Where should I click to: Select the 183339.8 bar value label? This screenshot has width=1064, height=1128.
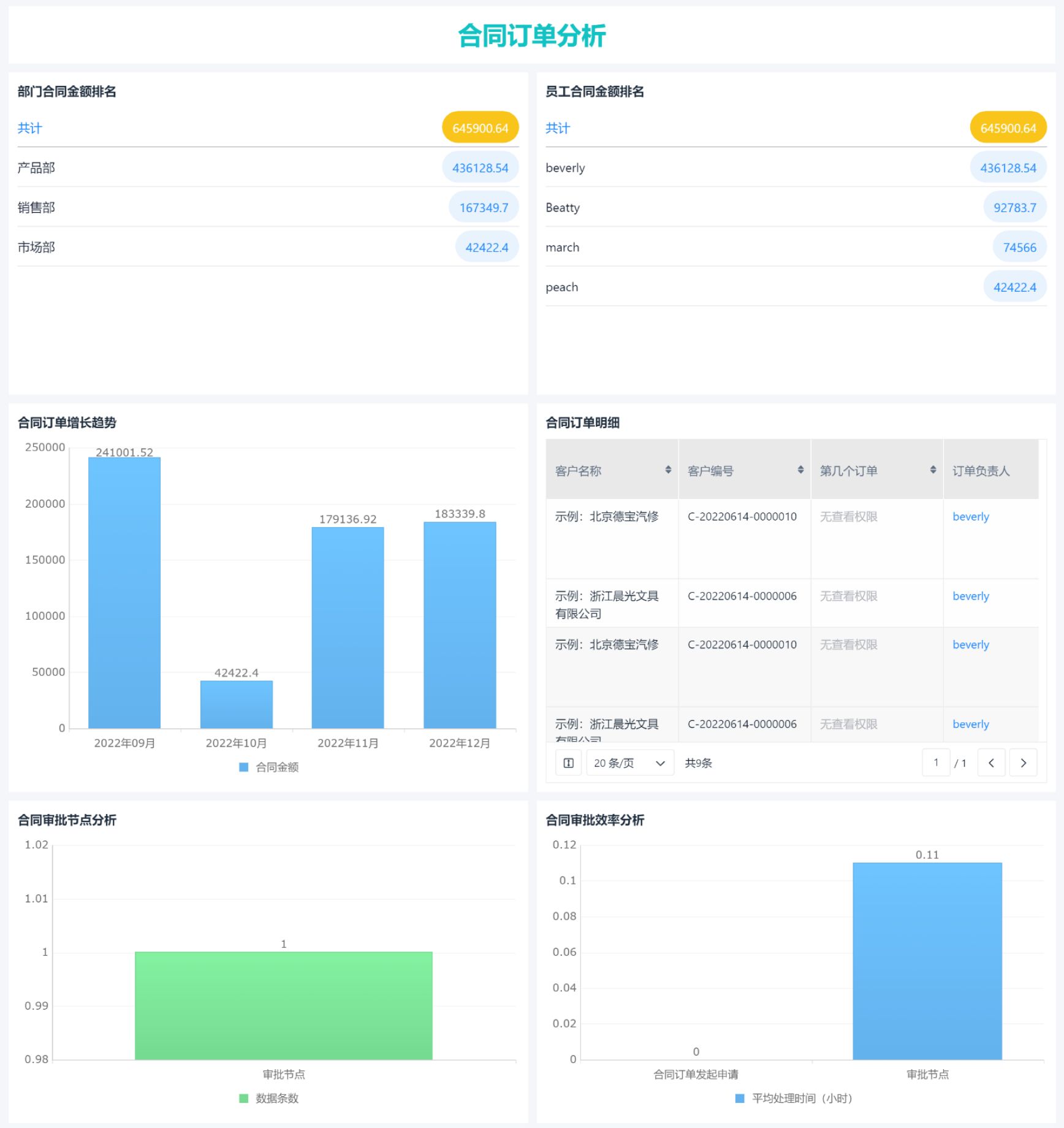coord(460,514)
